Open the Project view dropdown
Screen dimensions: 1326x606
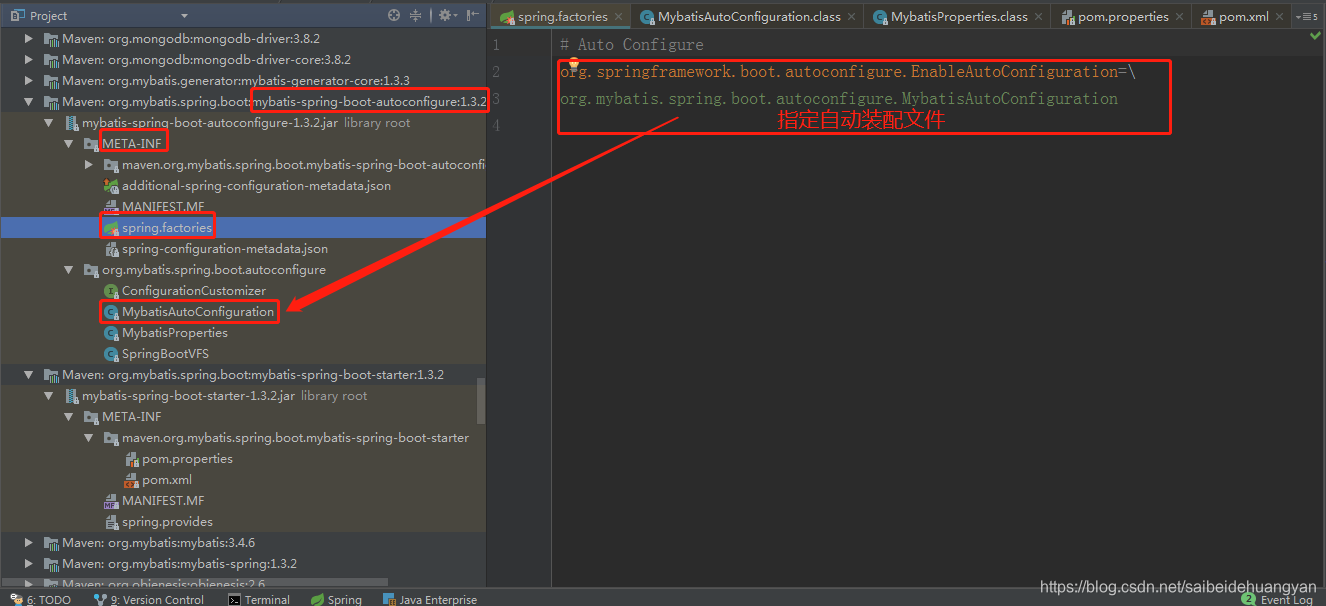[x=184, y=16]
